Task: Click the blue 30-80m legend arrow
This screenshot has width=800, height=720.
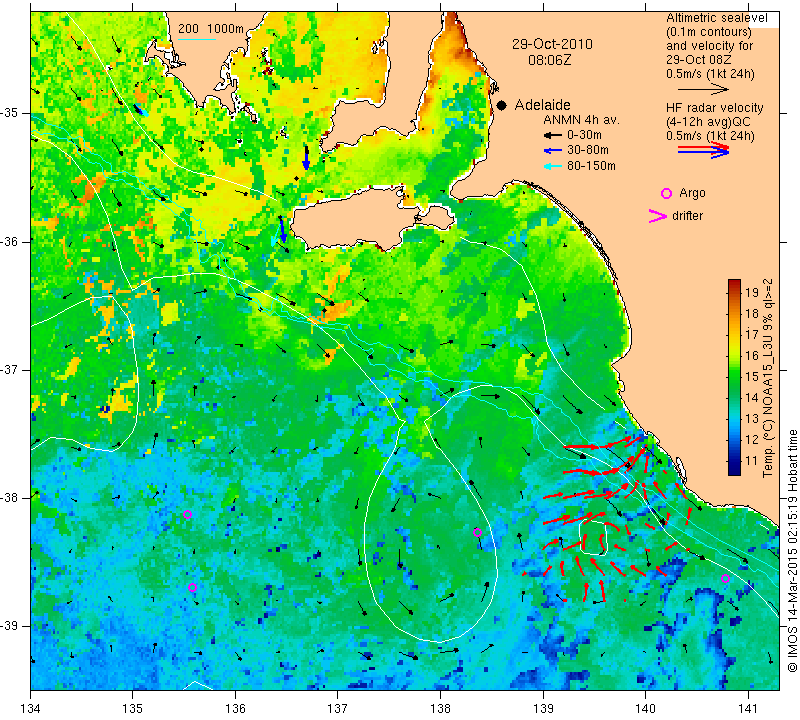Action: [552, 151]
